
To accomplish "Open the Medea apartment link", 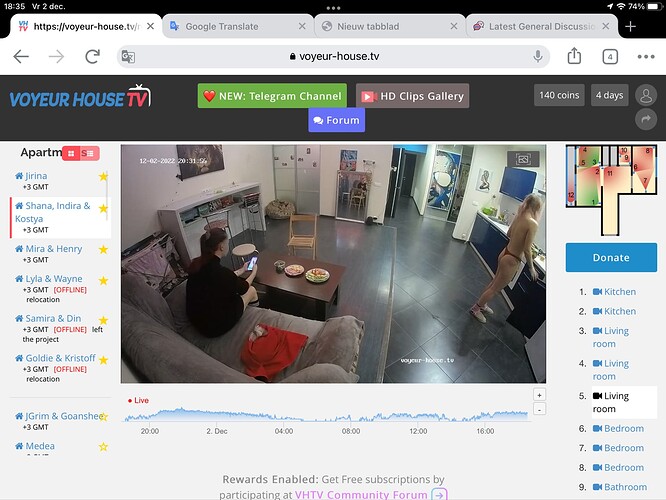I will tap(35, 446).
